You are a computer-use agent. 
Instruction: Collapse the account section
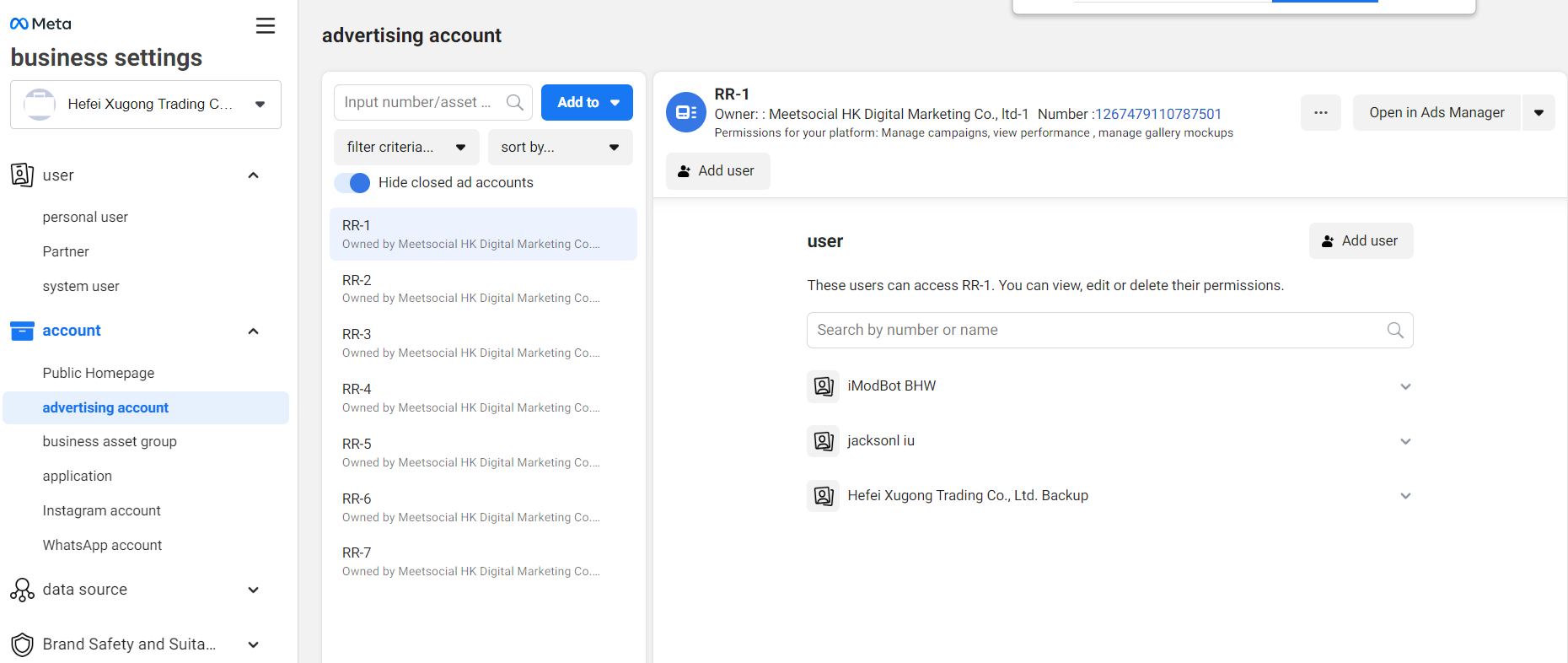[253, 331]
